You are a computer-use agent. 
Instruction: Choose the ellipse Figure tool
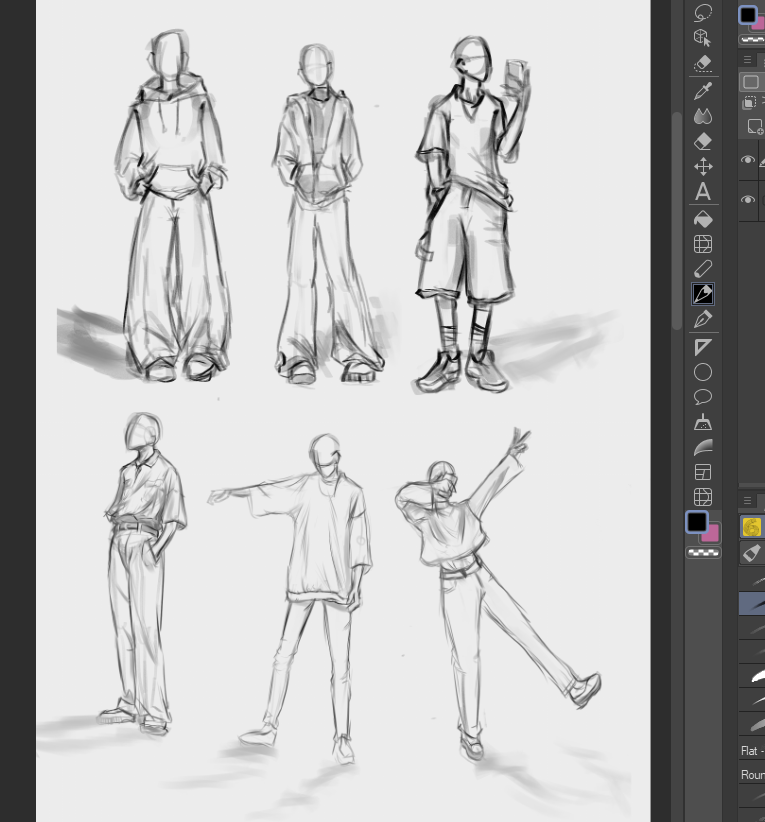[703, 372]
